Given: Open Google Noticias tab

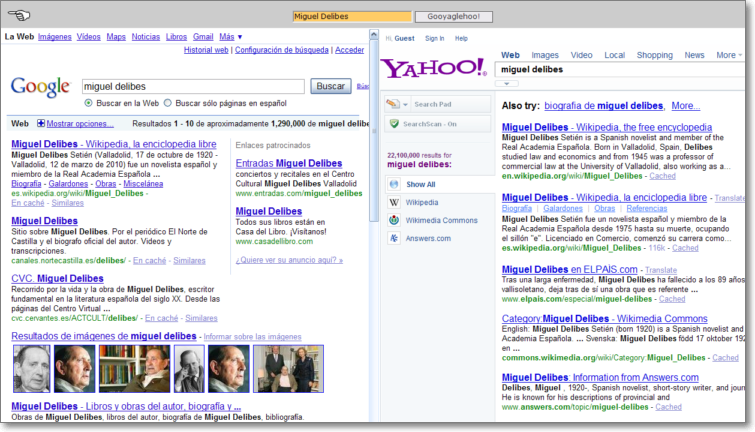Looking at the screenshot, I should pyautogui.click(x=146, y=37).
